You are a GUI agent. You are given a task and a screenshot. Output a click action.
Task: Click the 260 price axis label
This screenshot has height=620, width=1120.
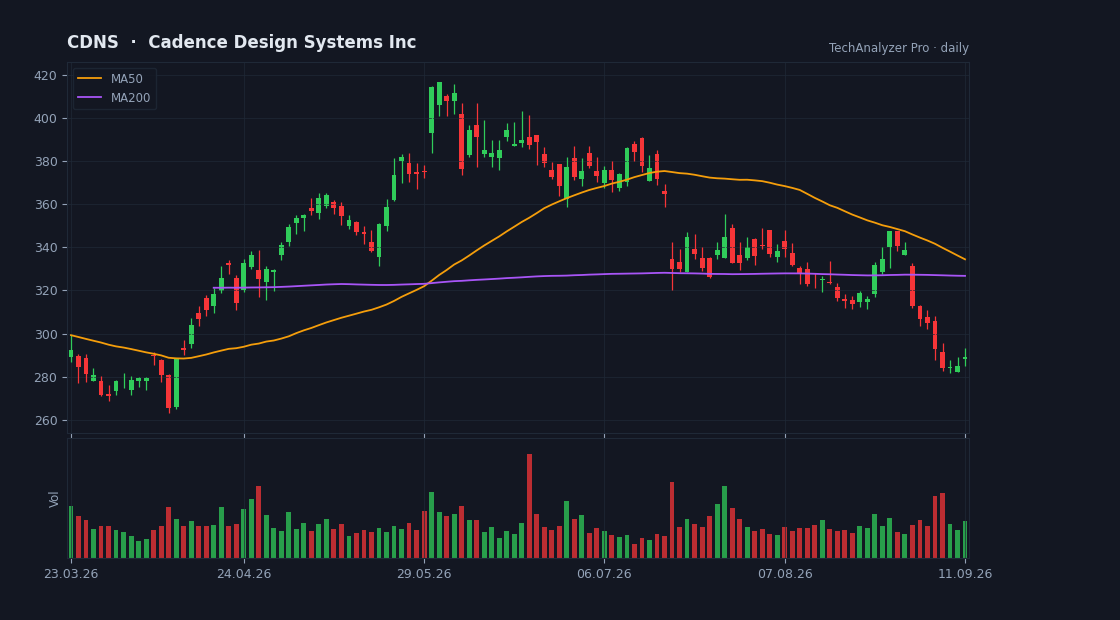[46, 421]
